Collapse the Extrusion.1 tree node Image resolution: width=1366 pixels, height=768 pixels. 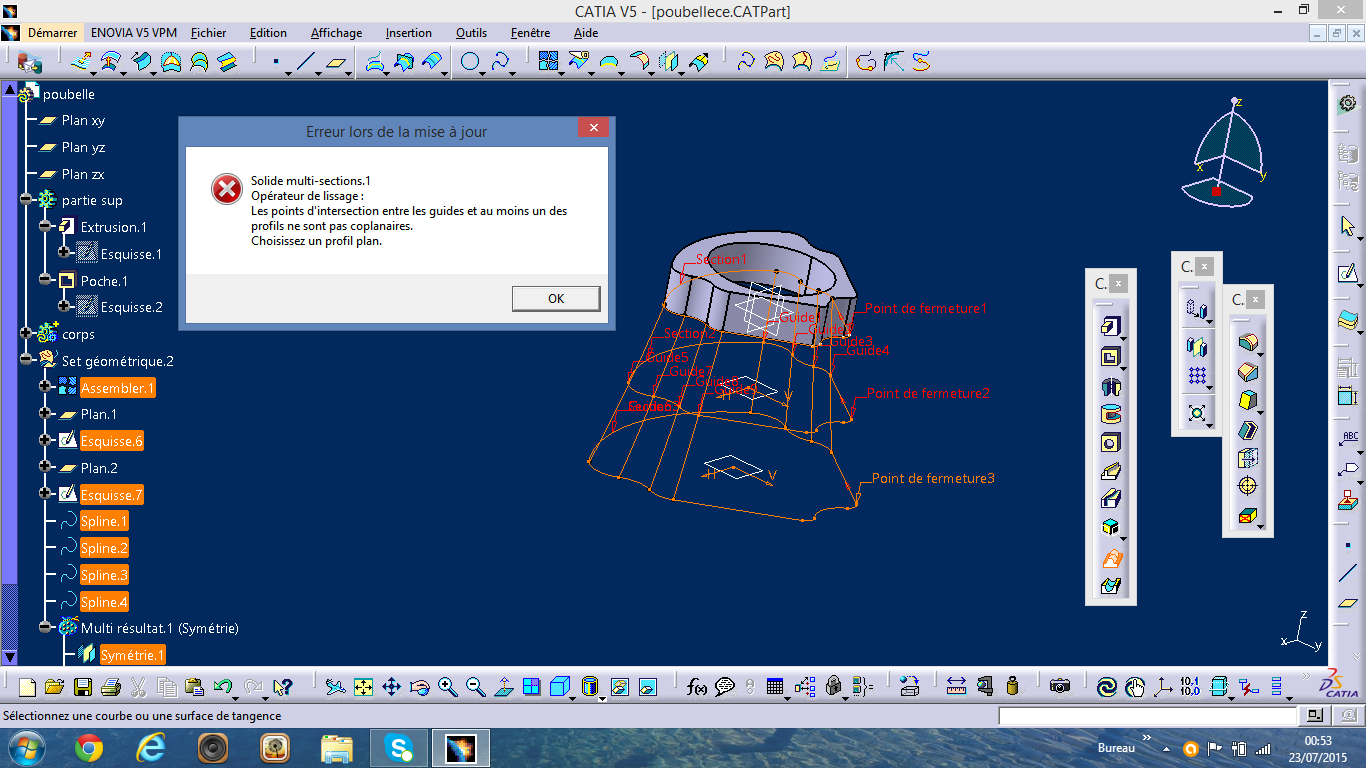pyautogui.click(x=45, y=227)
